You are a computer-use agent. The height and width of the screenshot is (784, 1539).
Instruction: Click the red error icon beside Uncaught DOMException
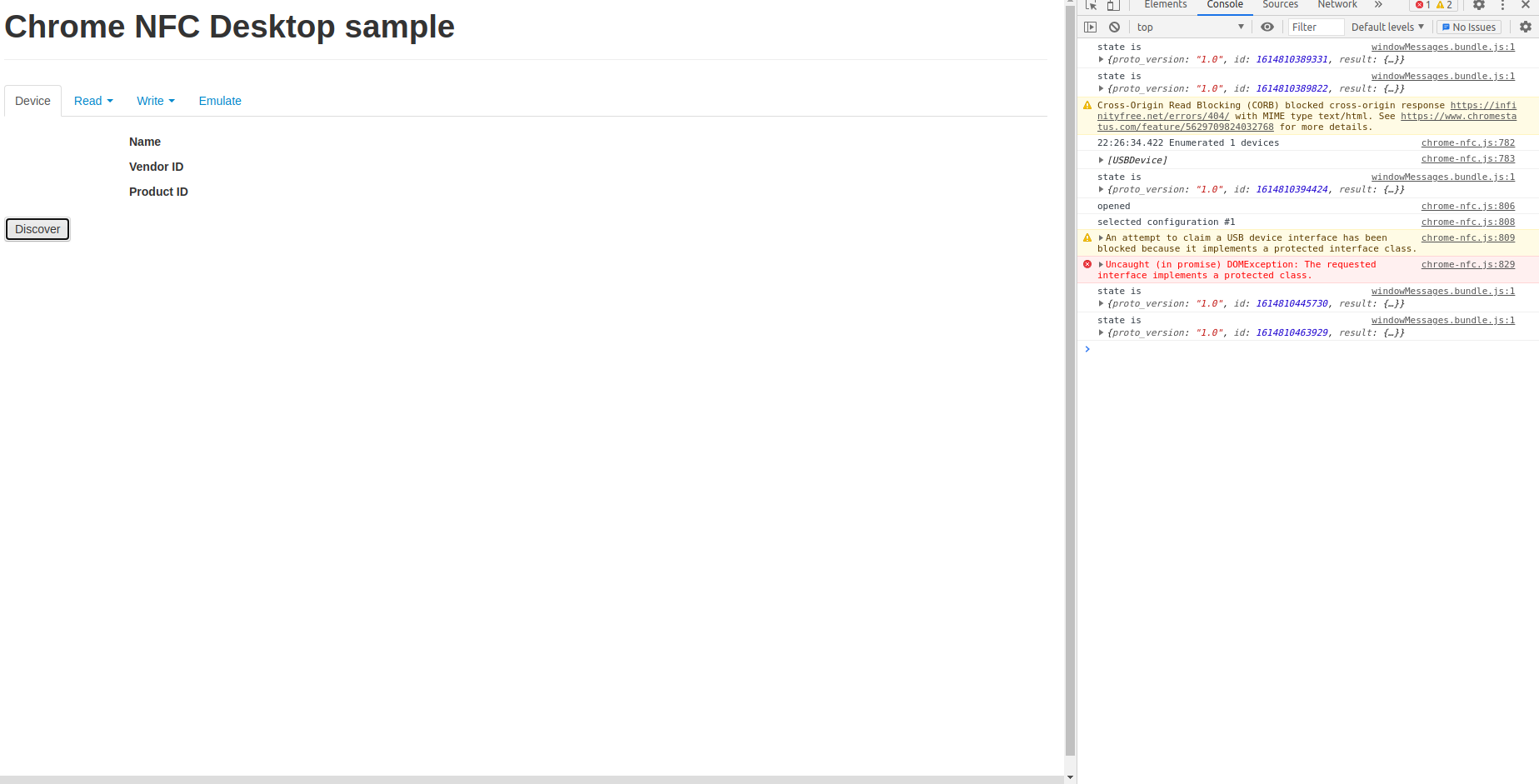coord(1087,265)
